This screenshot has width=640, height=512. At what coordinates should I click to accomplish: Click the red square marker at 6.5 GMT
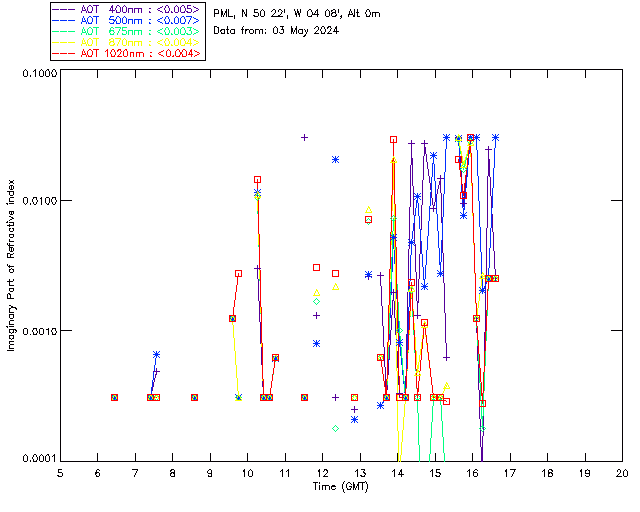(115, 397)
